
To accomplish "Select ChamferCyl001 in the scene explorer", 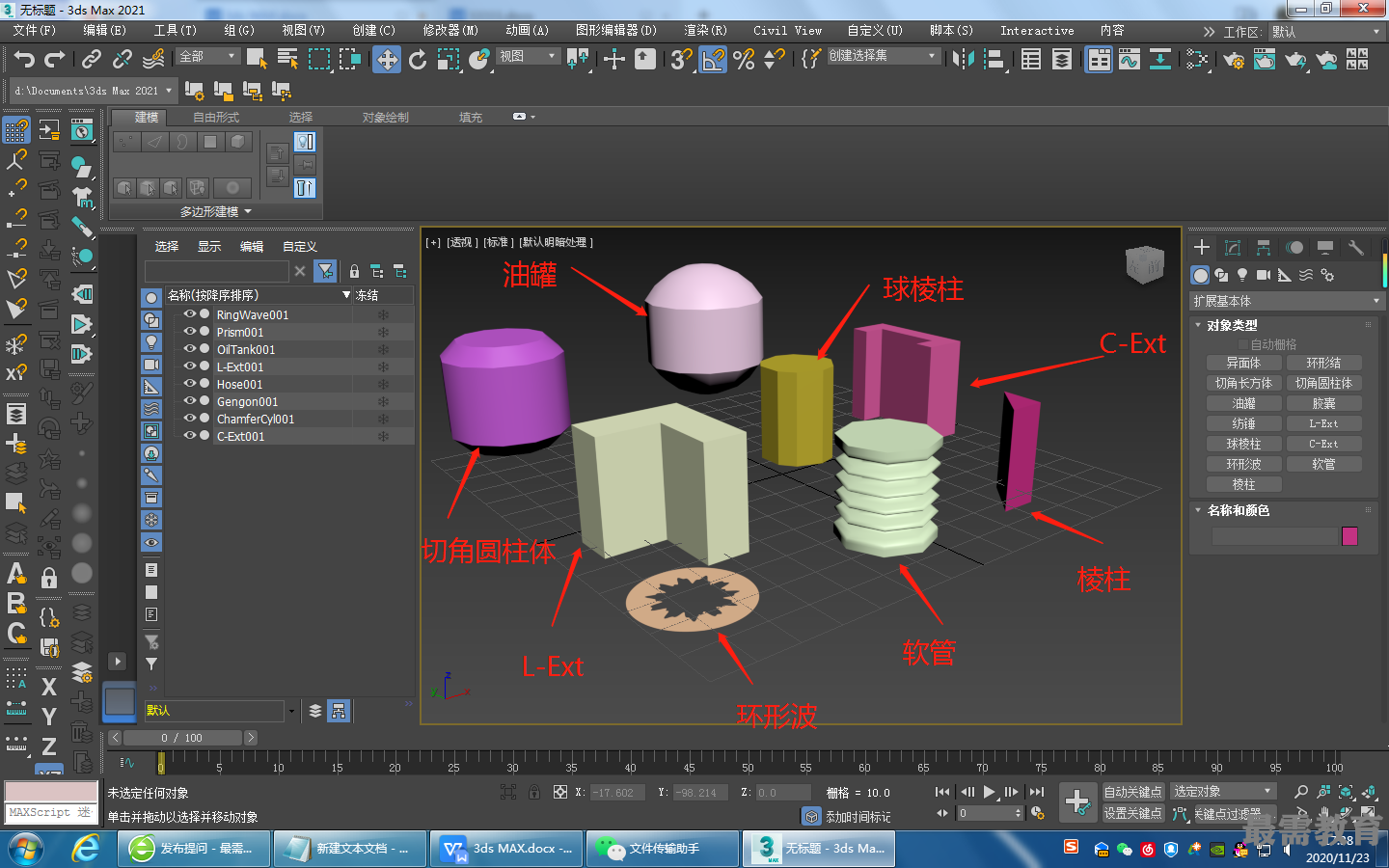I will point(256,419).
